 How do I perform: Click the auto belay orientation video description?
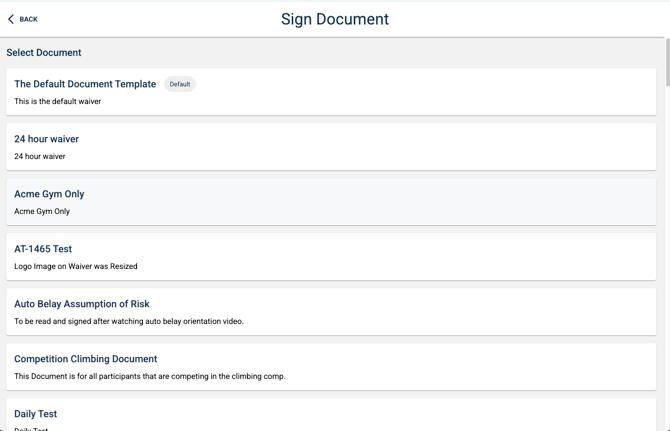(129, 321)
